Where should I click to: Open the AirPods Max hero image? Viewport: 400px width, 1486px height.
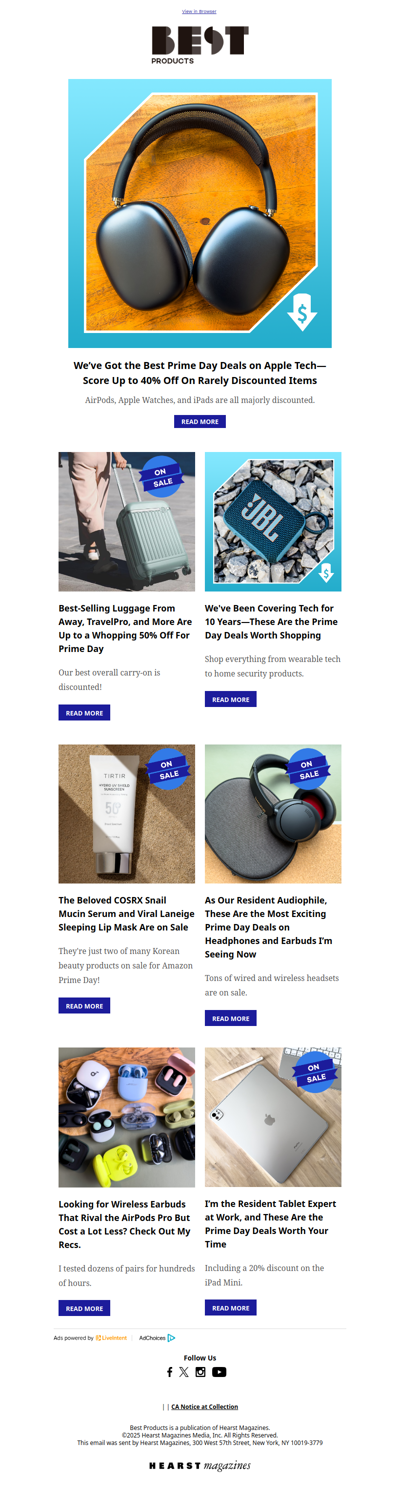200,214
